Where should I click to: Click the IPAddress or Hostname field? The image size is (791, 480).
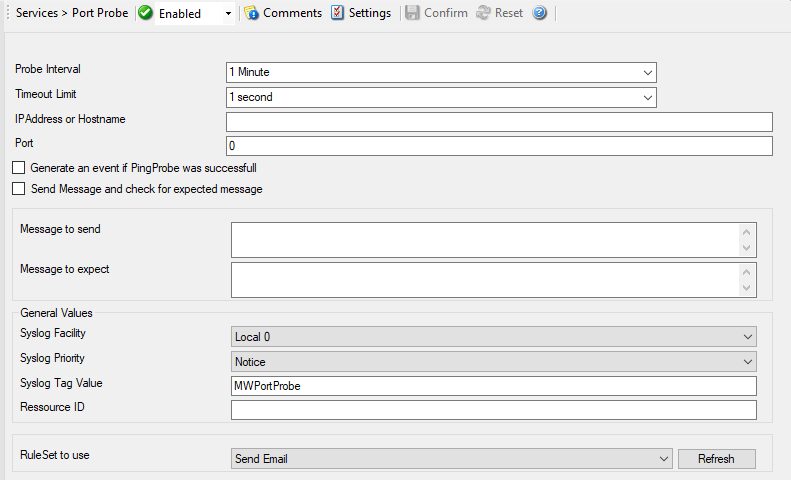click(499, 122)
